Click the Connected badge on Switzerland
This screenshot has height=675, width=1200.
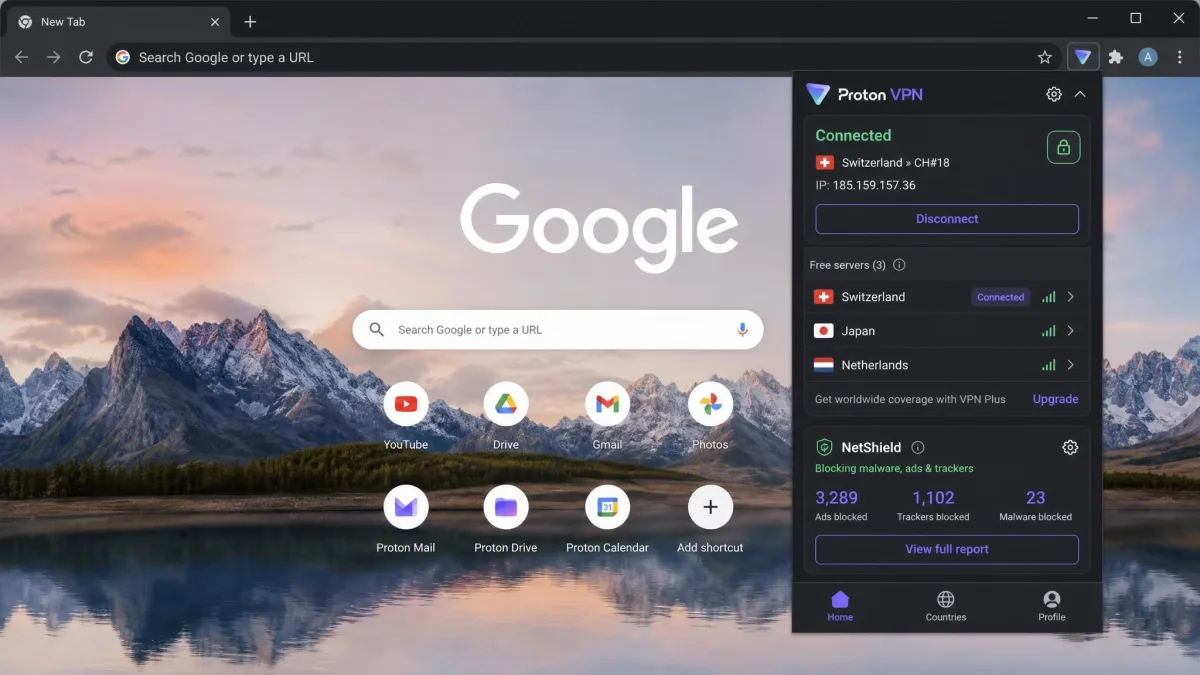[x=1000, y=297]
